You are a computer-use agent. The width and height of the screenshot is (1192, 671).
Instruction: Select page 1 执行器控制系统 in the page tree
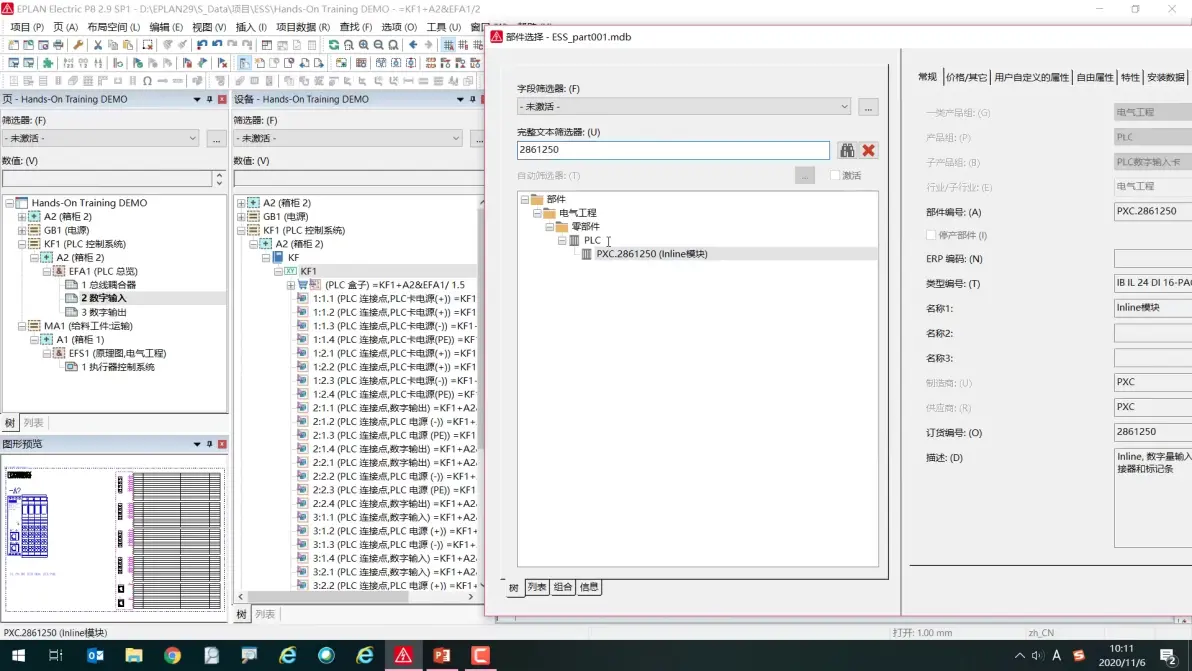[x=118, y=367]
